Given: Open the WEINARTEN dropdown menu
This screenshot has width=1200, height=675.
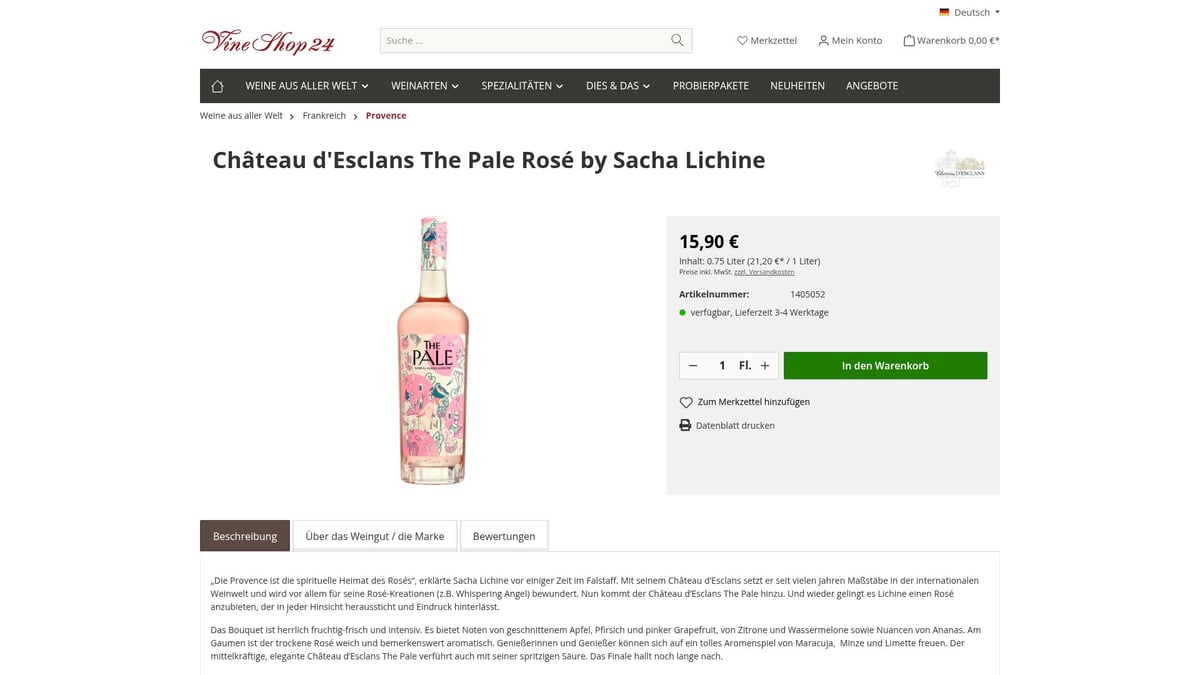Looking at the screenshot, I should (x=424, y=86).
